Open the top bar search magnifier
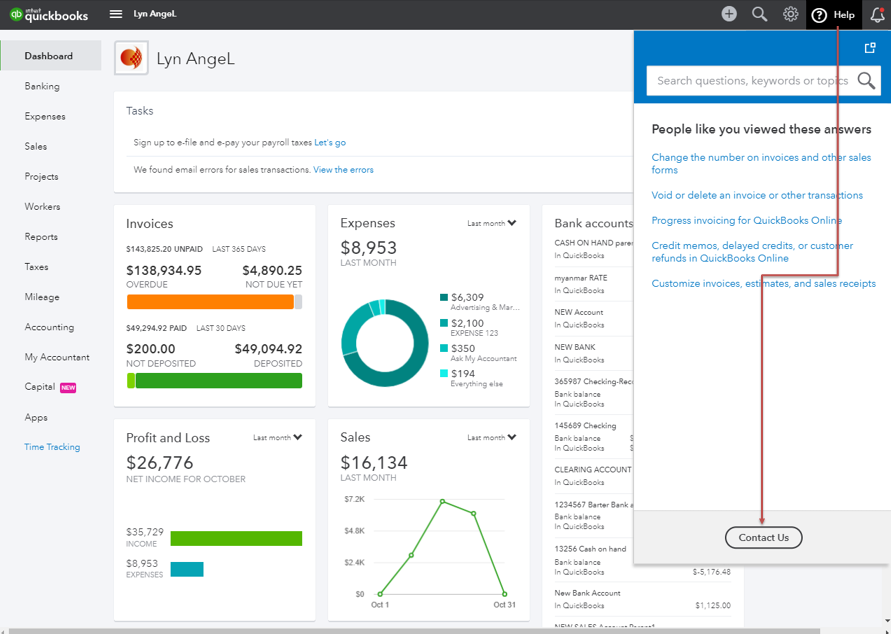This screenshot has width=891, height=634. click(759, 14)
